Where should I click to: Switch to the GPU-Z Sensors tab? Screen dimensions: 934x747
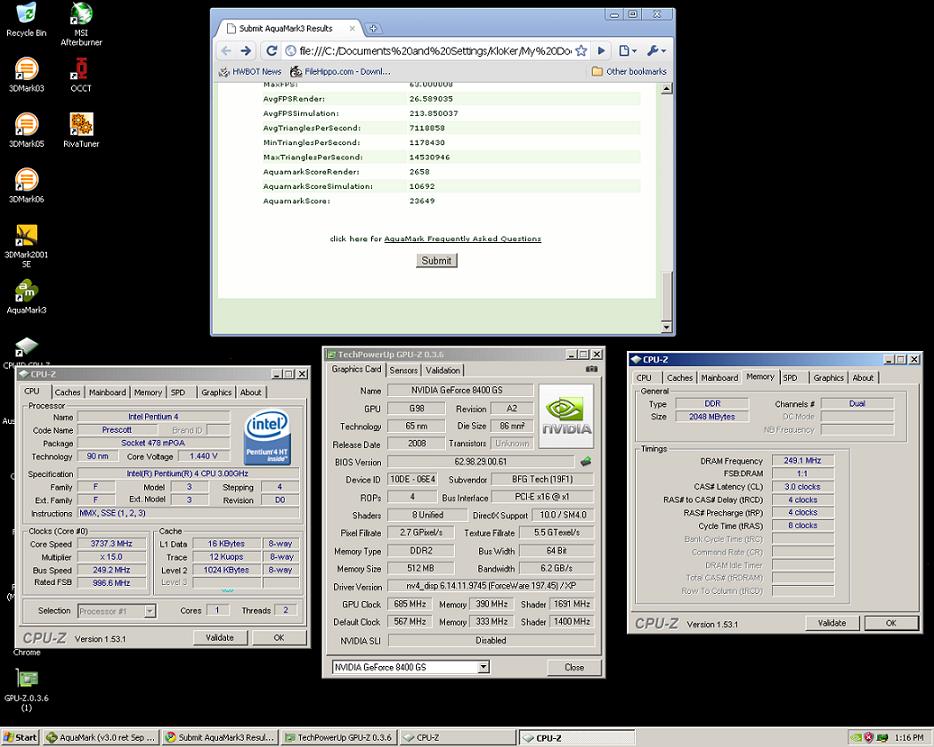click(x=403, y=370)
